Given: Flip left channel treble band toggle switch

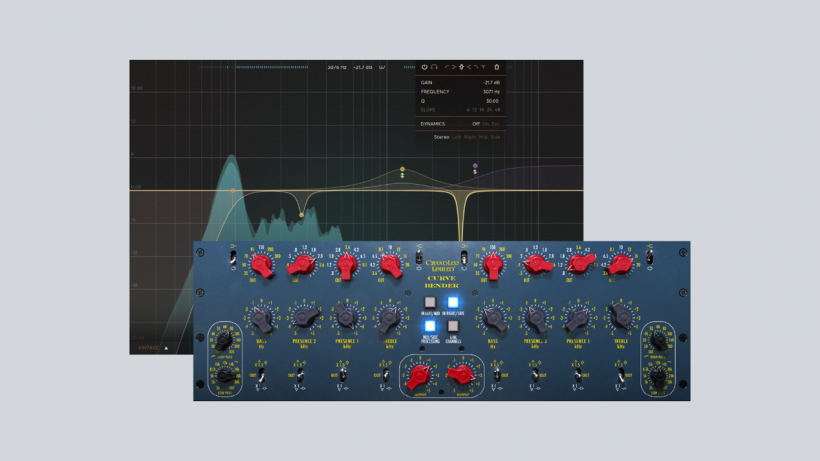Looking at the screenshot, I should pyautogui.click(x=385, y=375).
